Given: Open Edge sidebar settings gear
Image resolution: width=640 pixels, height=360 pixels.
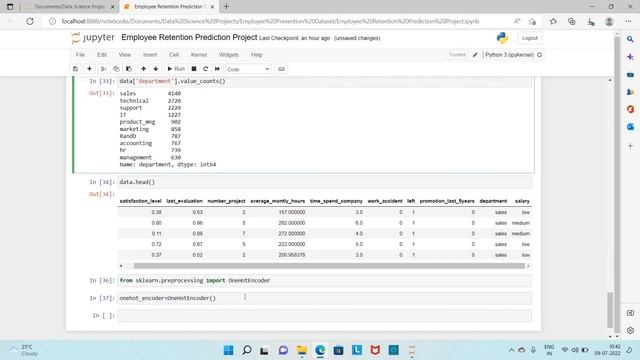Looking at the screenshot, I should point(631,330).
